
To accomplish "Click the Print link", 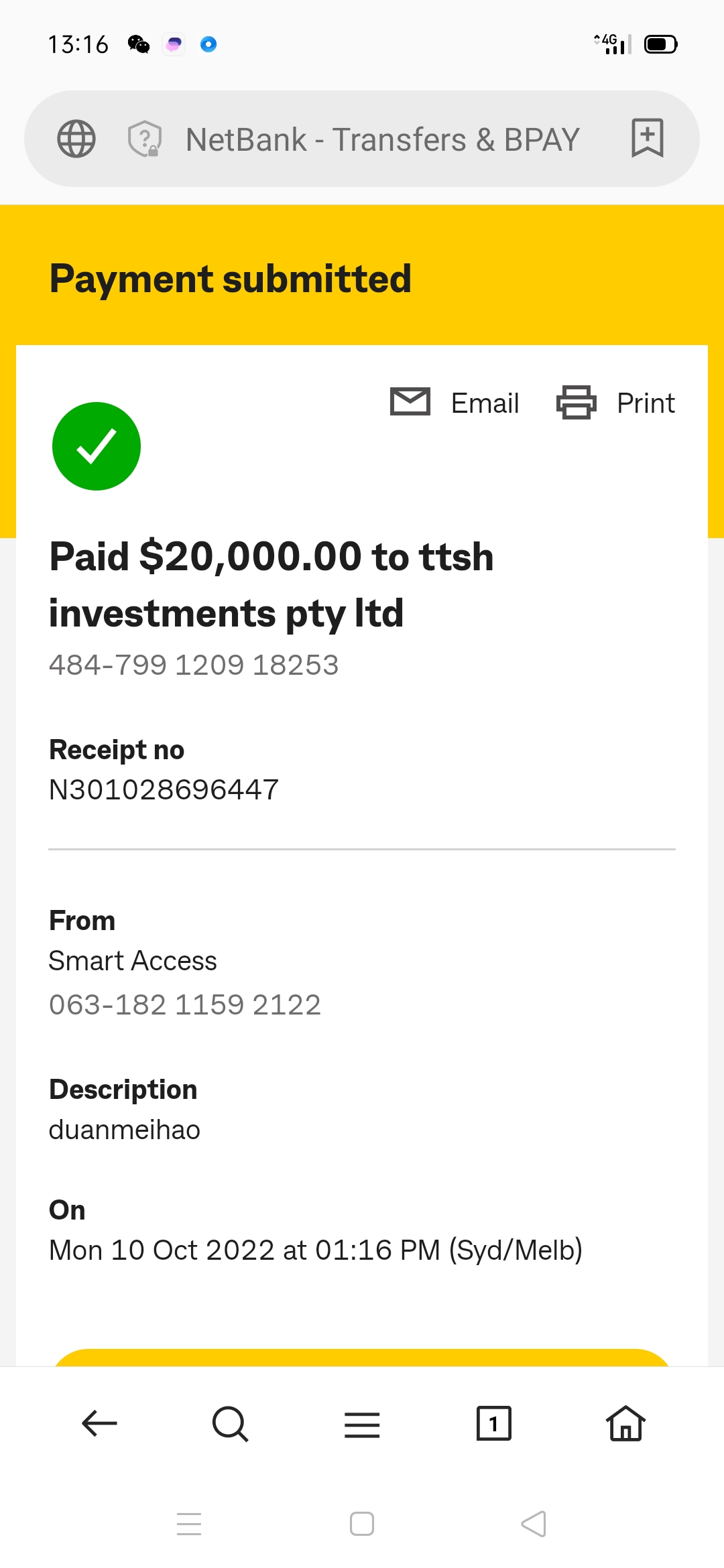I will (x=646, y=403).
